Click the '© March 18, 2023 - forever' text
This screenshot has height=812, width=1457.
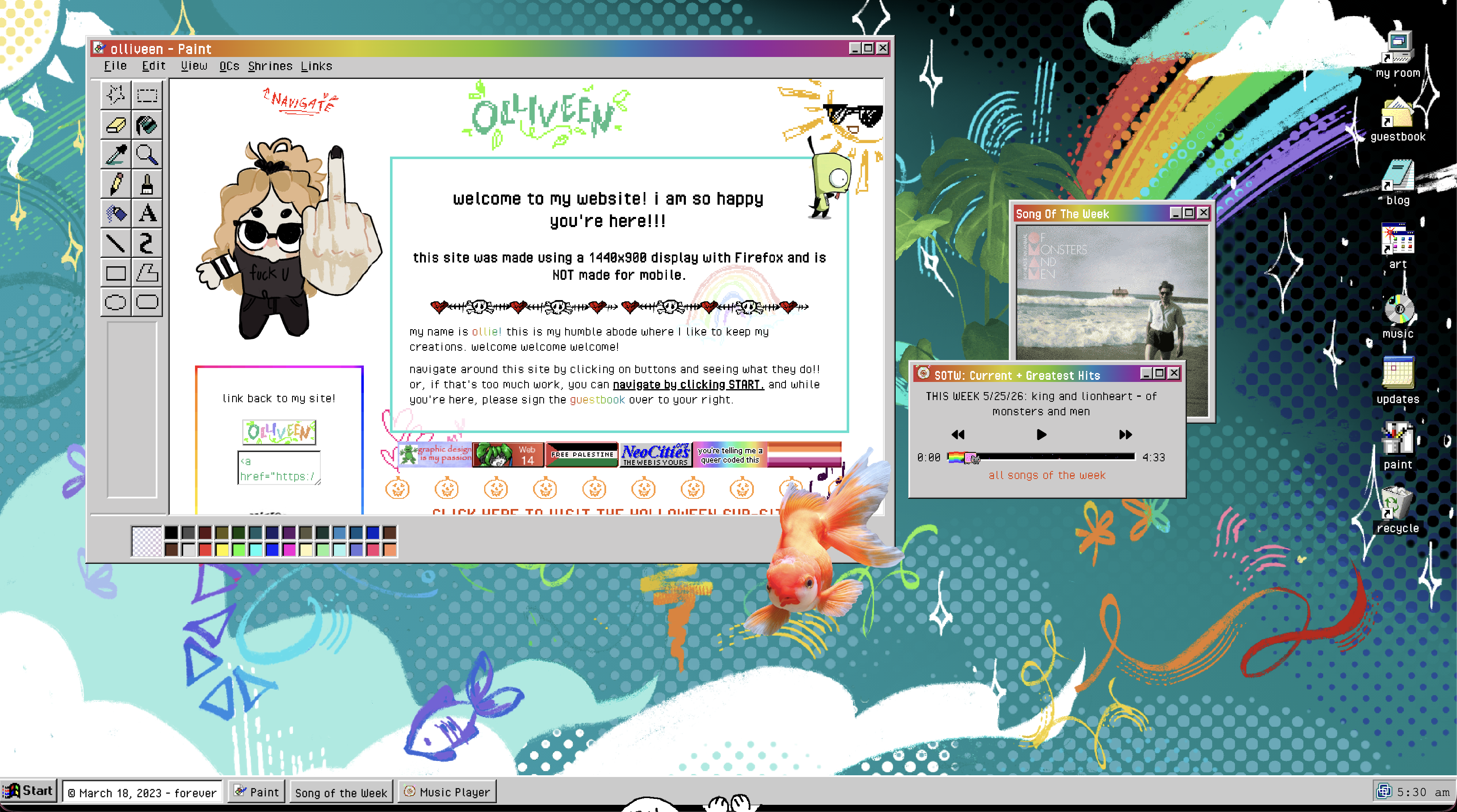point(142,793)
